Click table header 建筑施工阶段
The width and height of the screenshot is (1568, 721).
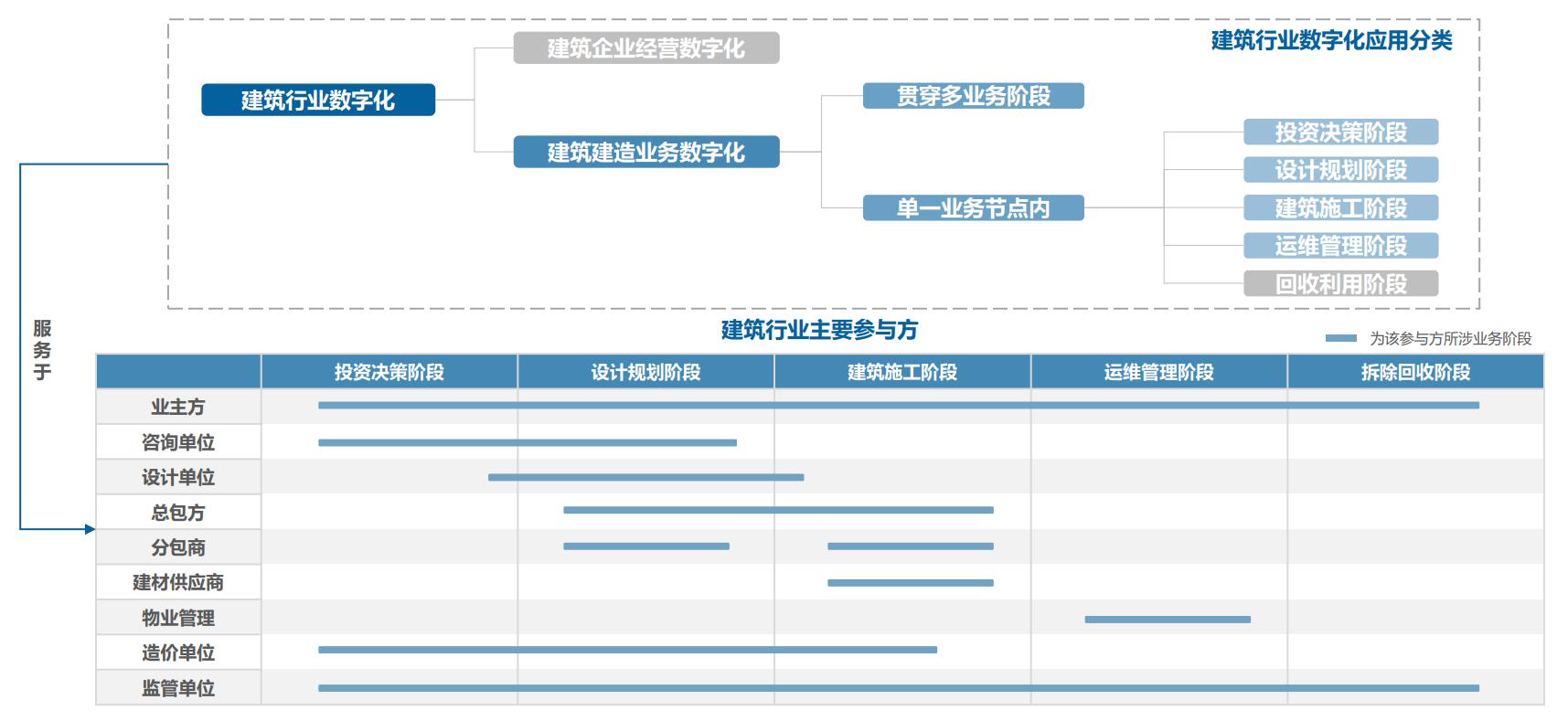pos(902,372)
